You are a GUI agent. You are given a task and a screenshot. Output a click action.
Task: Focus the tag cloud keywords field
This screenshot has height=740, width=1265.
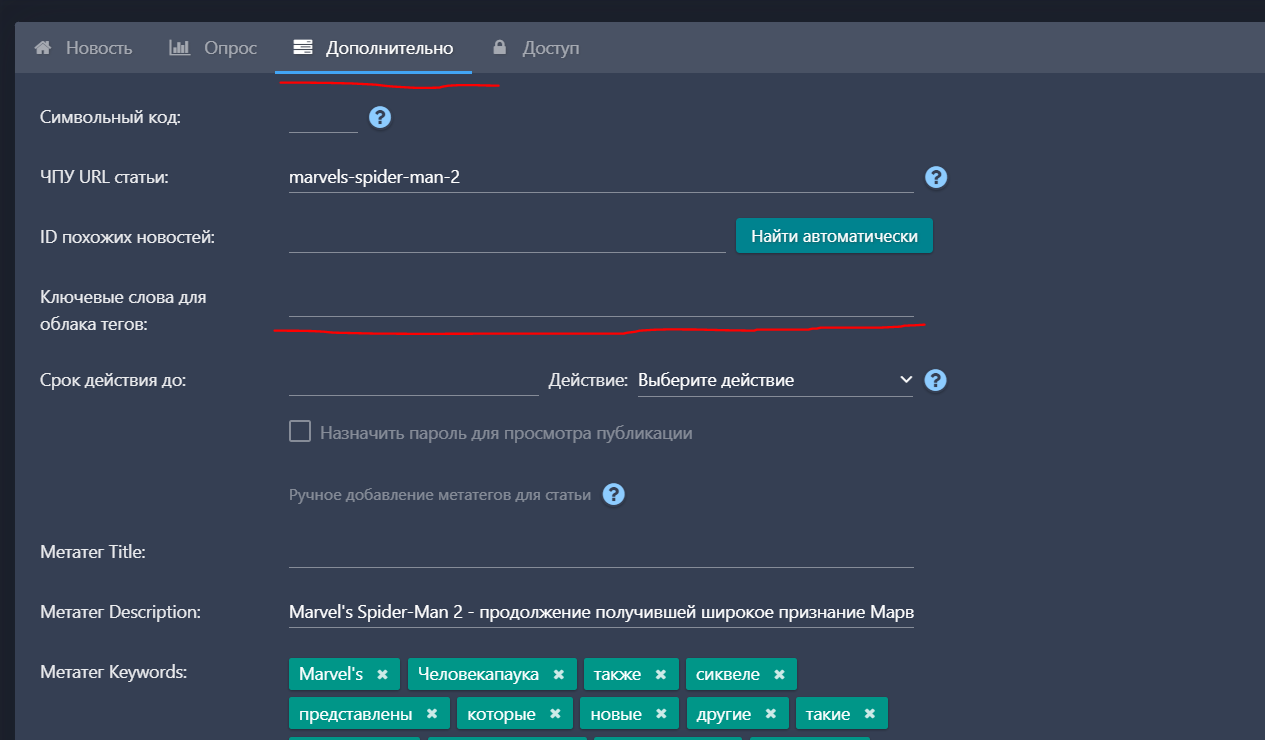pos(600,301)
